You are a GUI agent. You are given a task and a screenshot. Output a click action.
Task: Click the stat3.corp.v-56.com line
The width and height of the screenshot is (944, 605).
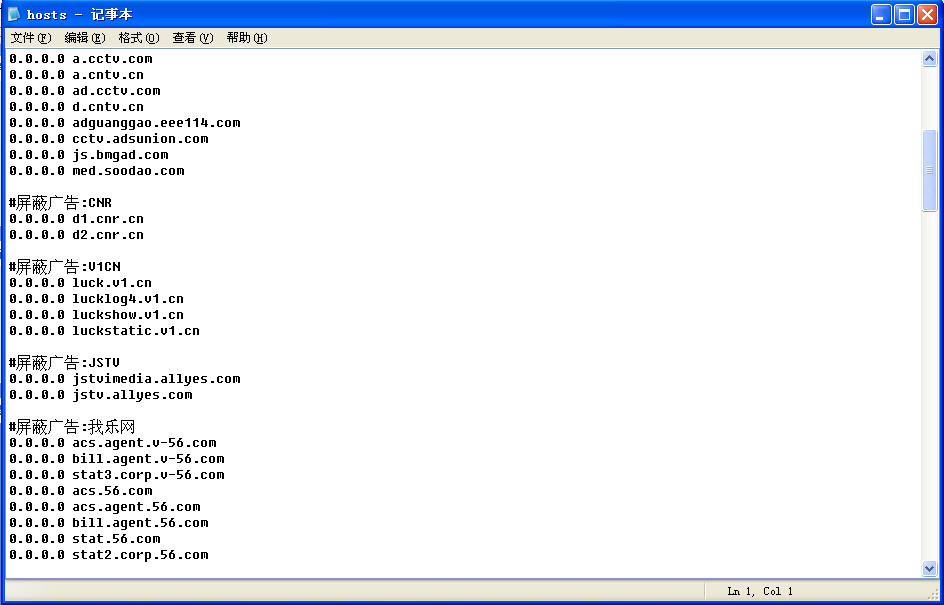(x=117, y=475)
